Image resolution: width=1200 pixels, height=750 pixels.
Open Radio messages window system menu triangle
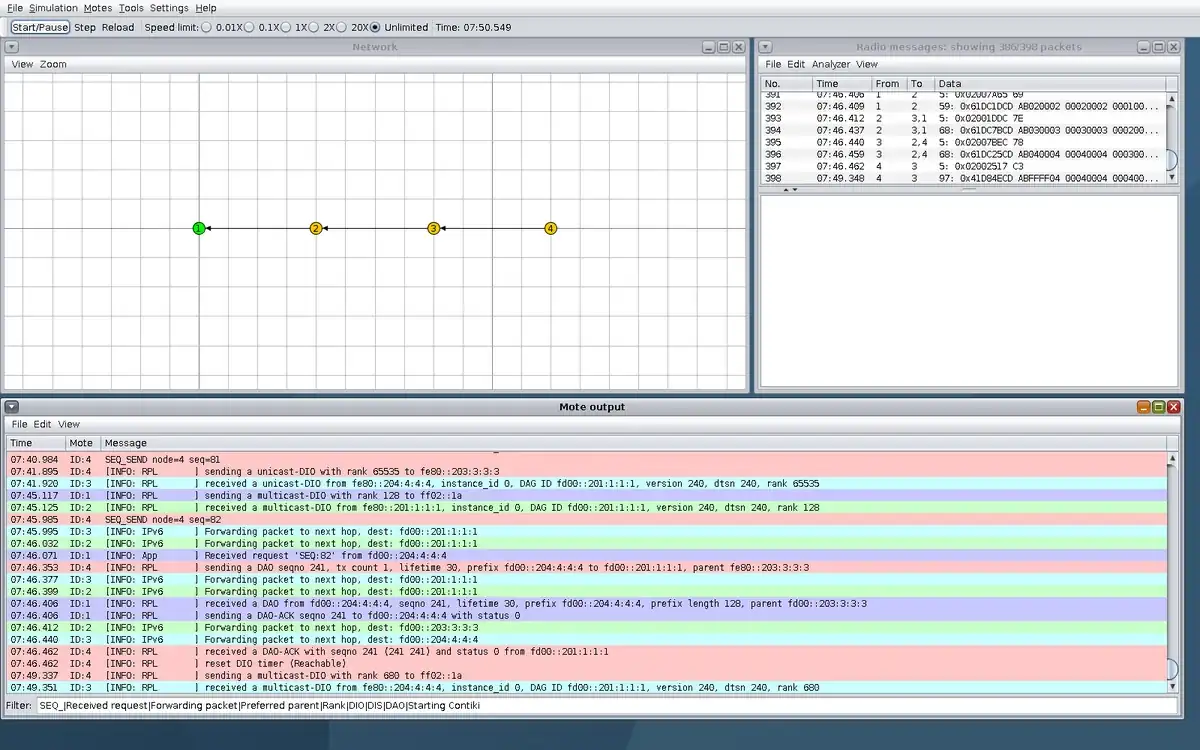(x=765, y=47)
